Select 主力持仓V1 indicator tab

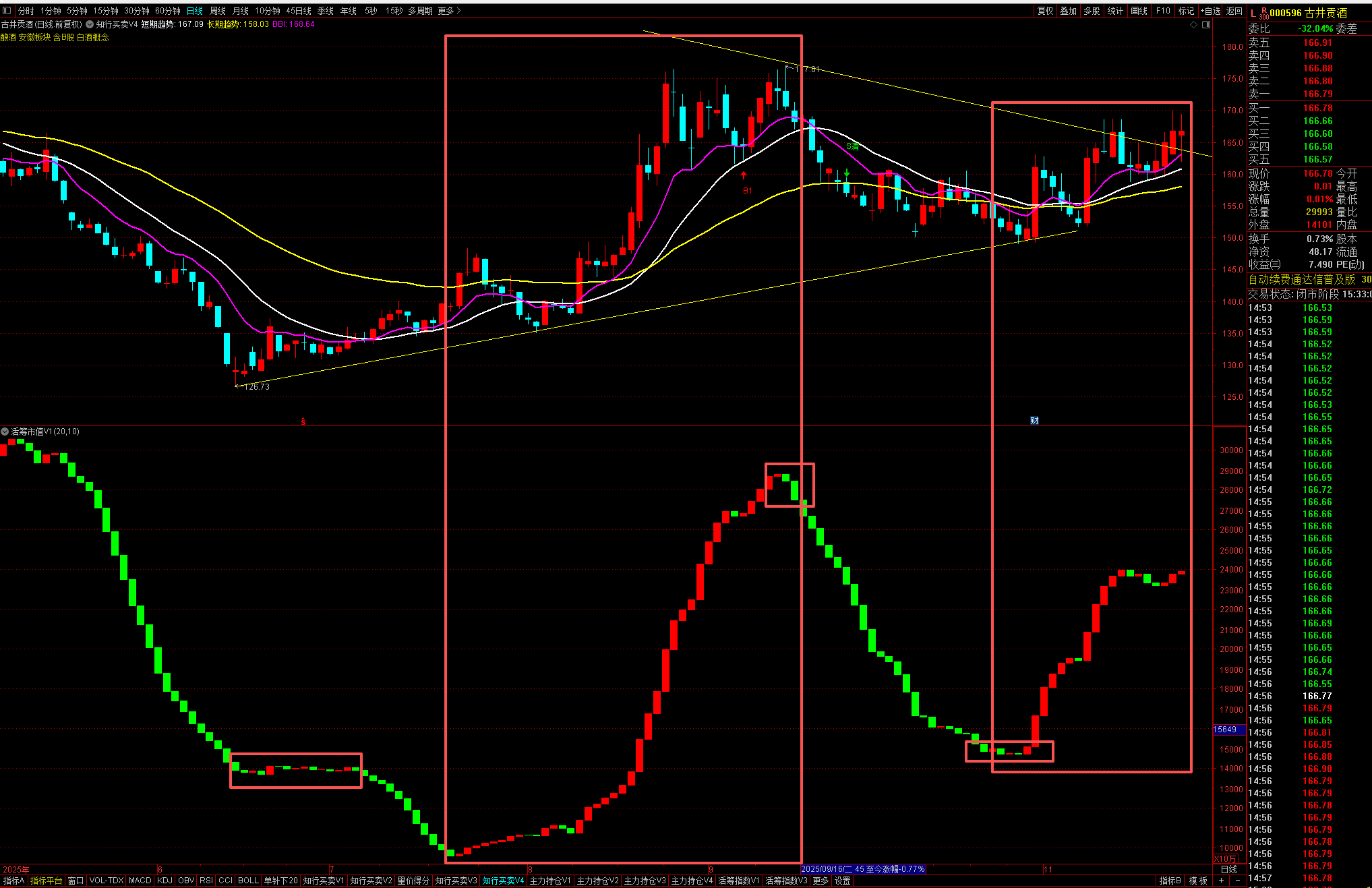click(x=550, y=881)
